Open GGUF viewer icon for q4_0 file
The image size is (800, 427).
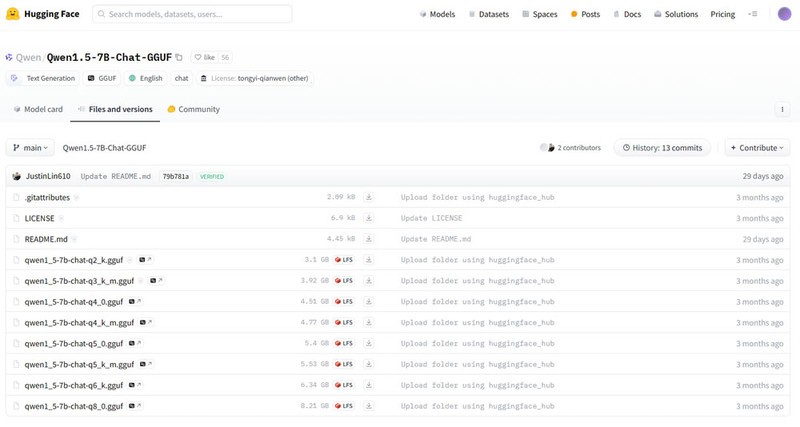pyautogui.click(x=135, y=302)
